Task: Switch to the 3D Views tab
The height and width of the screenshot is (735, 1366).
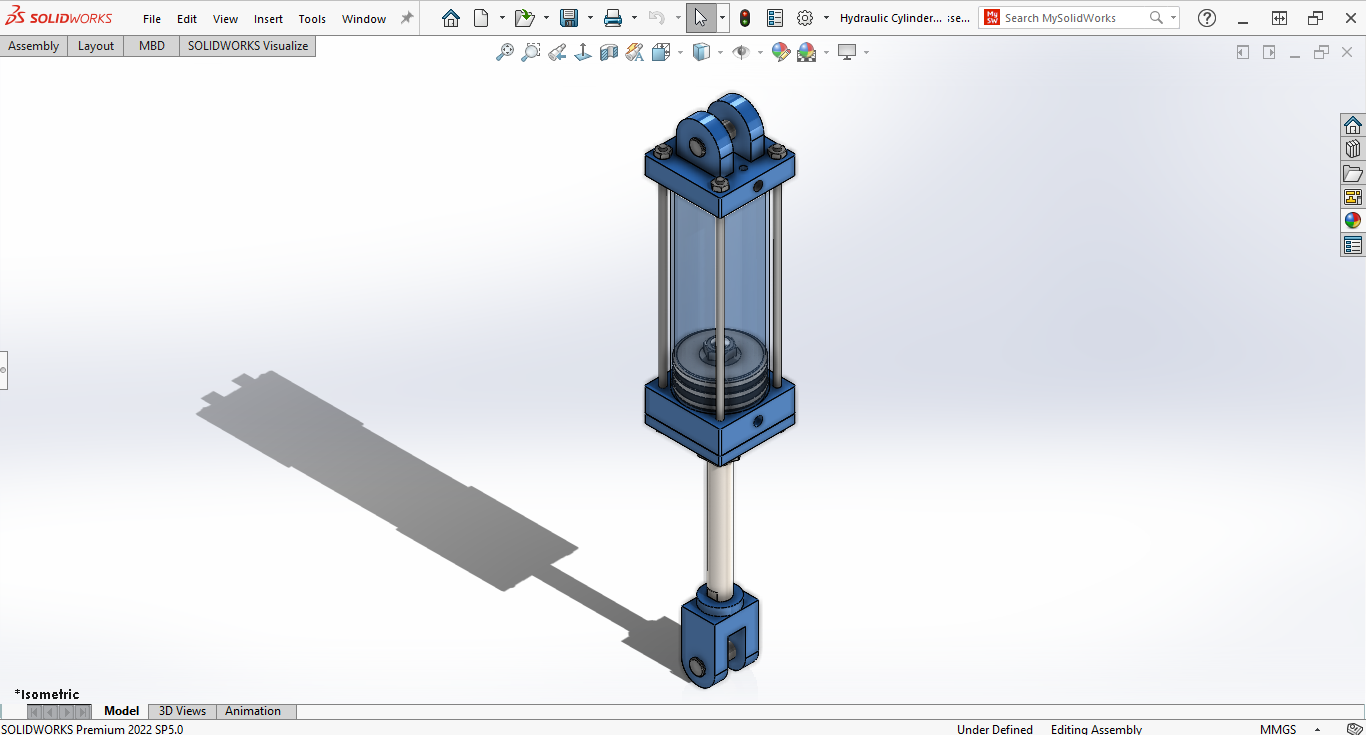Action: [x=182, y=711]
